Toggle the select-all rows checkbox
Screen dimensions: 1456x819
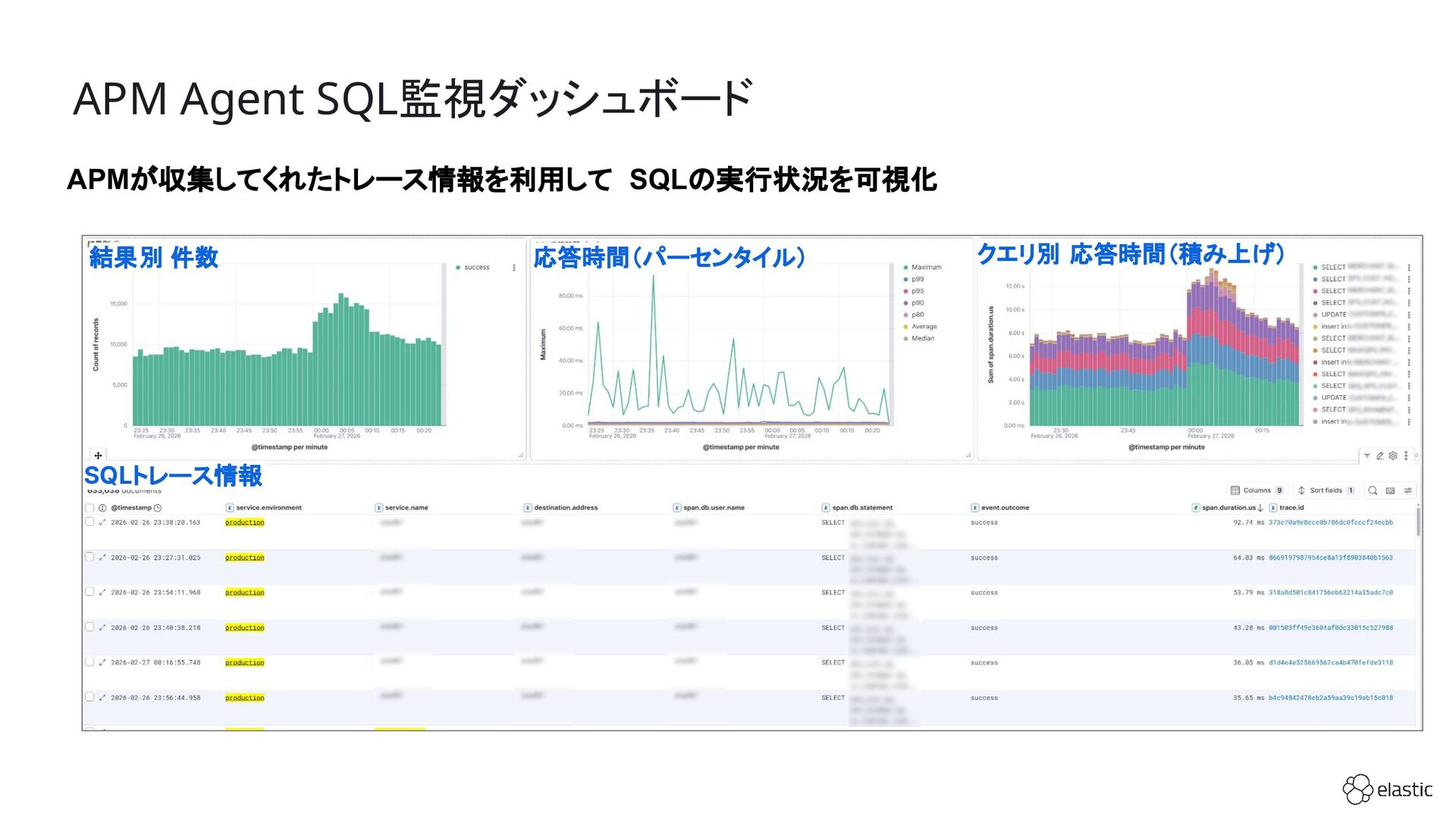pyautogui.click(x=89, y=508)
